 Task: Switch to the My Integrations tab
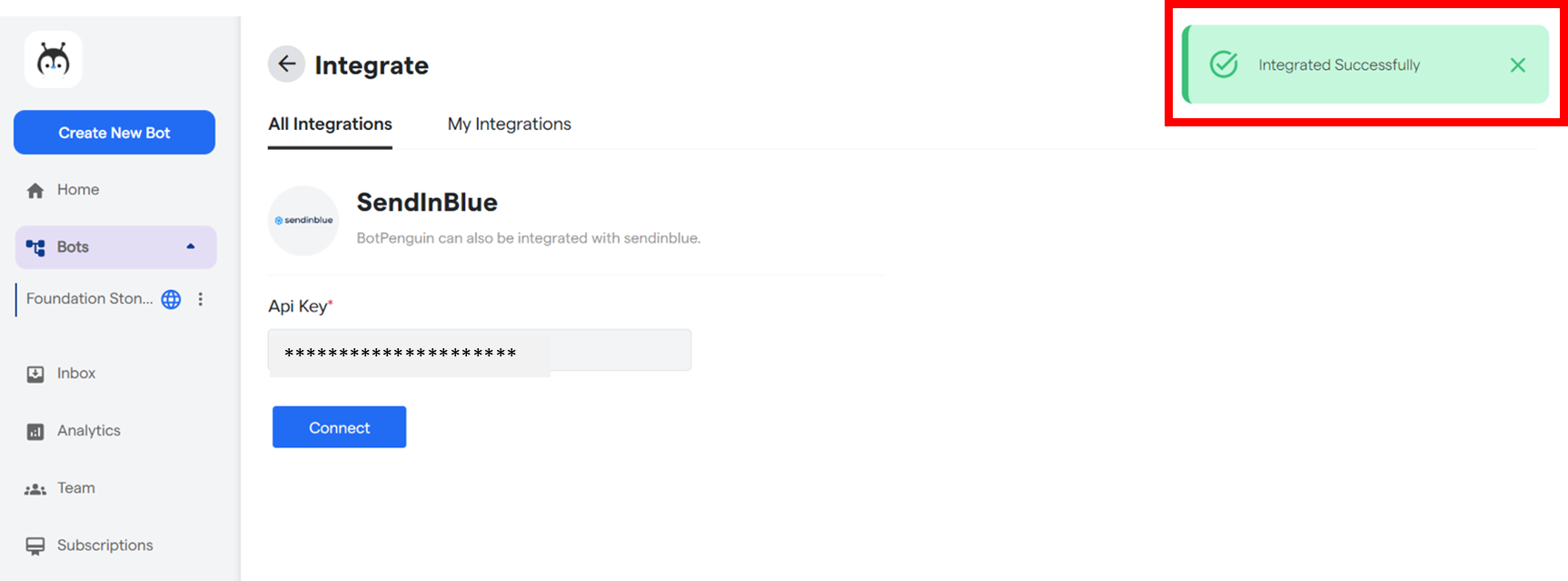tap(509, 124)
